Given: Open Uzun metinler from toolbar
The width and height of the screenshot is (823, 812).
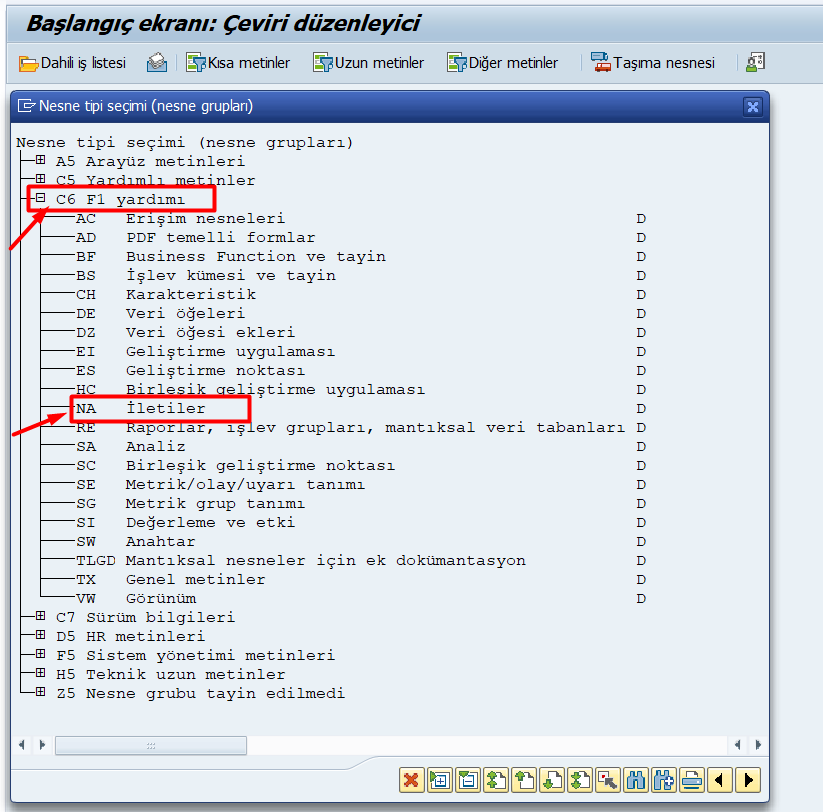Looking at the screenshot, I should point(368,63).
